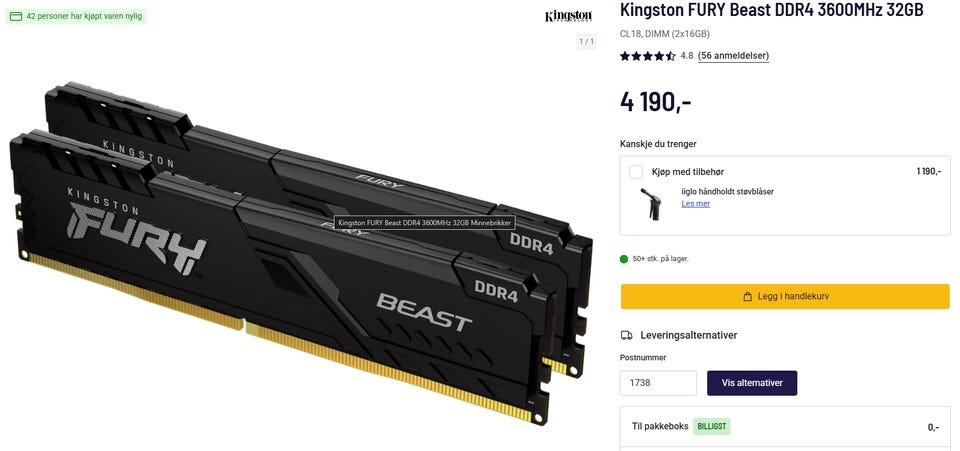Click the BILLIGST badge next to Til pakkeboks
This screenshot has height=451, width=960.
(x=711, y=427)
